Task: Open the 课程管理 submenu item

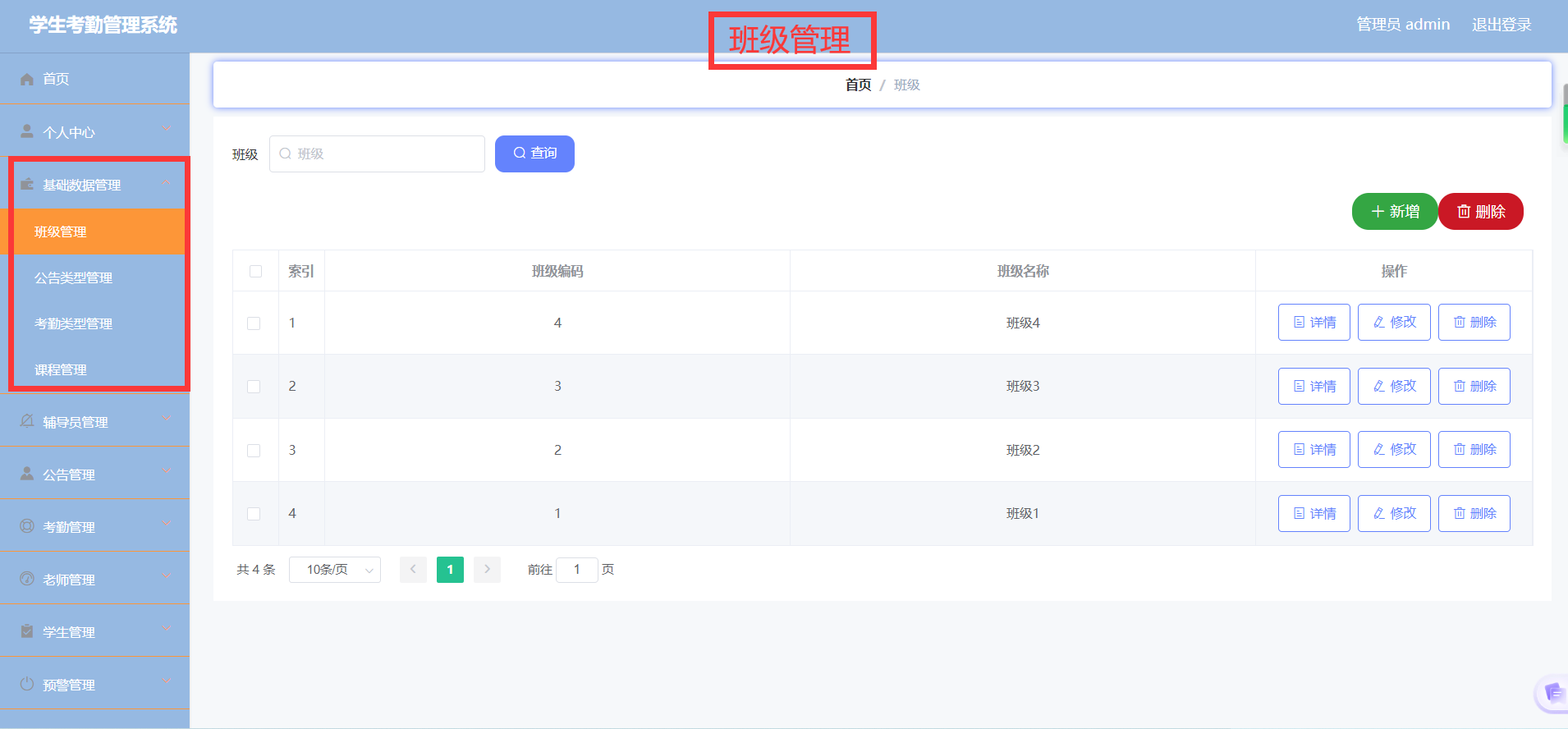Action: click(95, 369)
